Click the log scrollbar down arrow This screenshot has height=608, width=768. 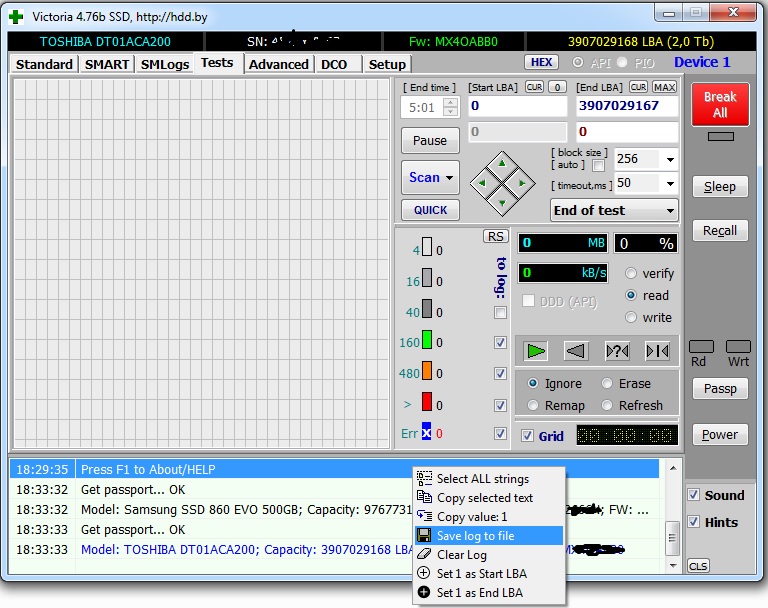673,565
